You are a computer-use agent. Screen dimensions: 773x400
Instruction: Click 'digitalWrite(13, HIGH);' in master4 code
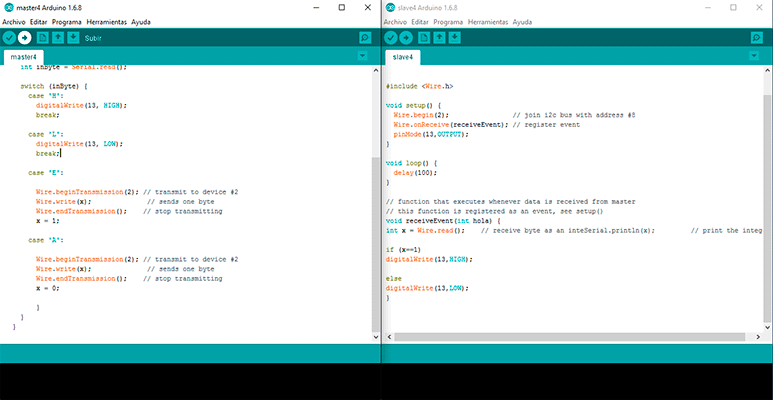pyautogui.click(x=81, y=105)
